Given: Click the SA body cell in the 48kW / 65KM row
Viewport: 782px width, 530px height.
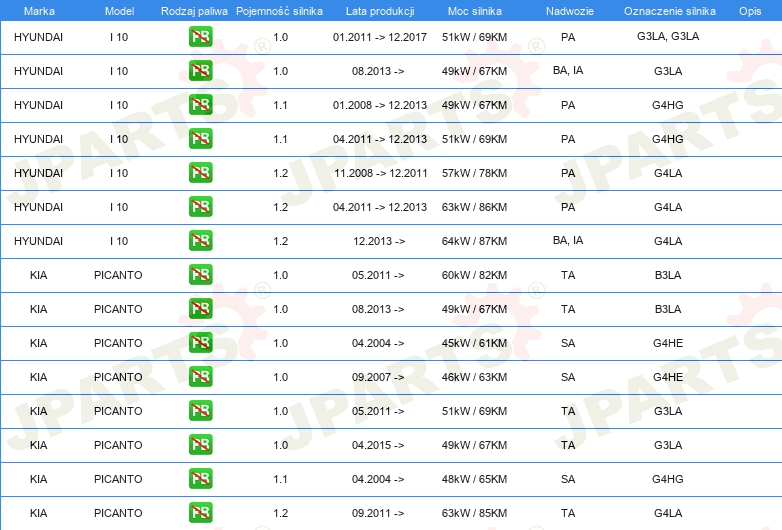Looking at the screenshot, I should 568,479.
